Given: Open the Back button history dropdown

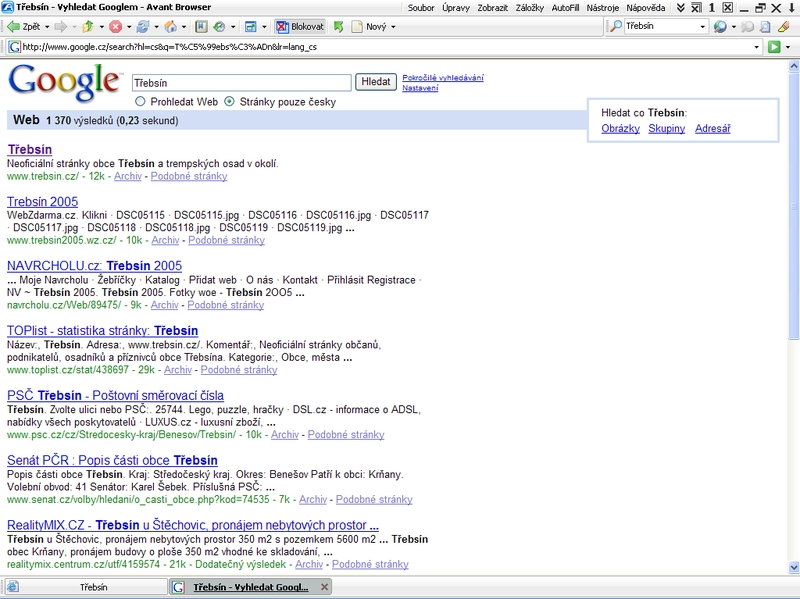Looking at the screenshot, I should [47, 27].
